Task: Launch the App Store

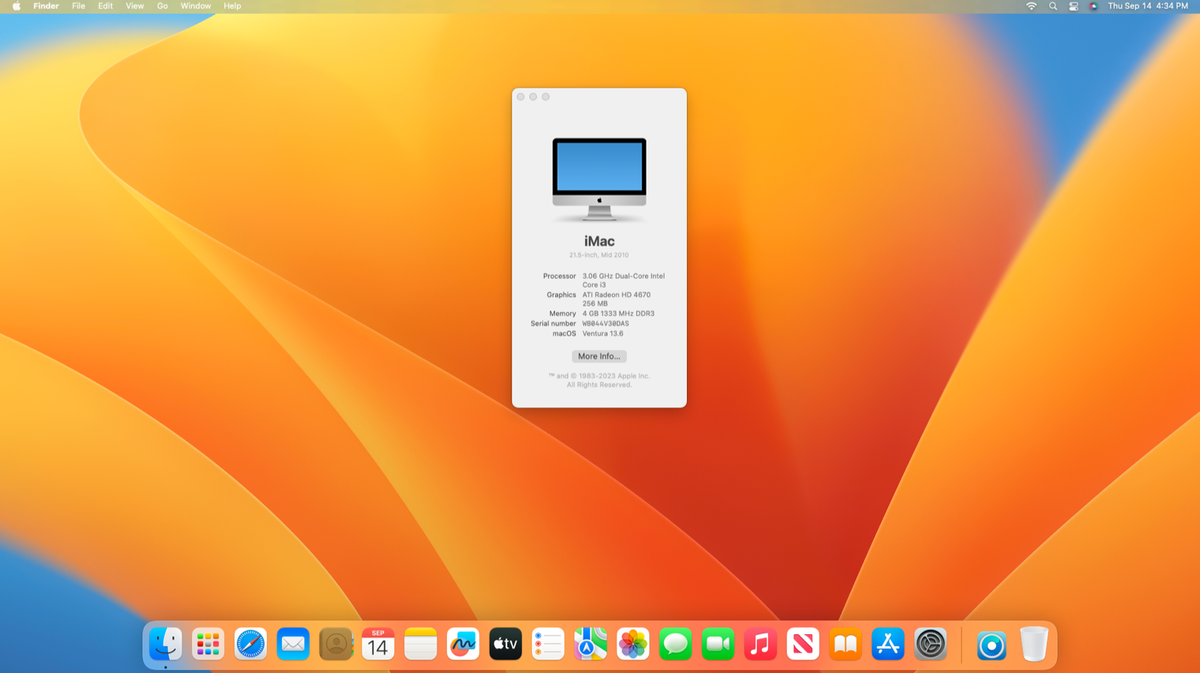Action: pos(888,644)
